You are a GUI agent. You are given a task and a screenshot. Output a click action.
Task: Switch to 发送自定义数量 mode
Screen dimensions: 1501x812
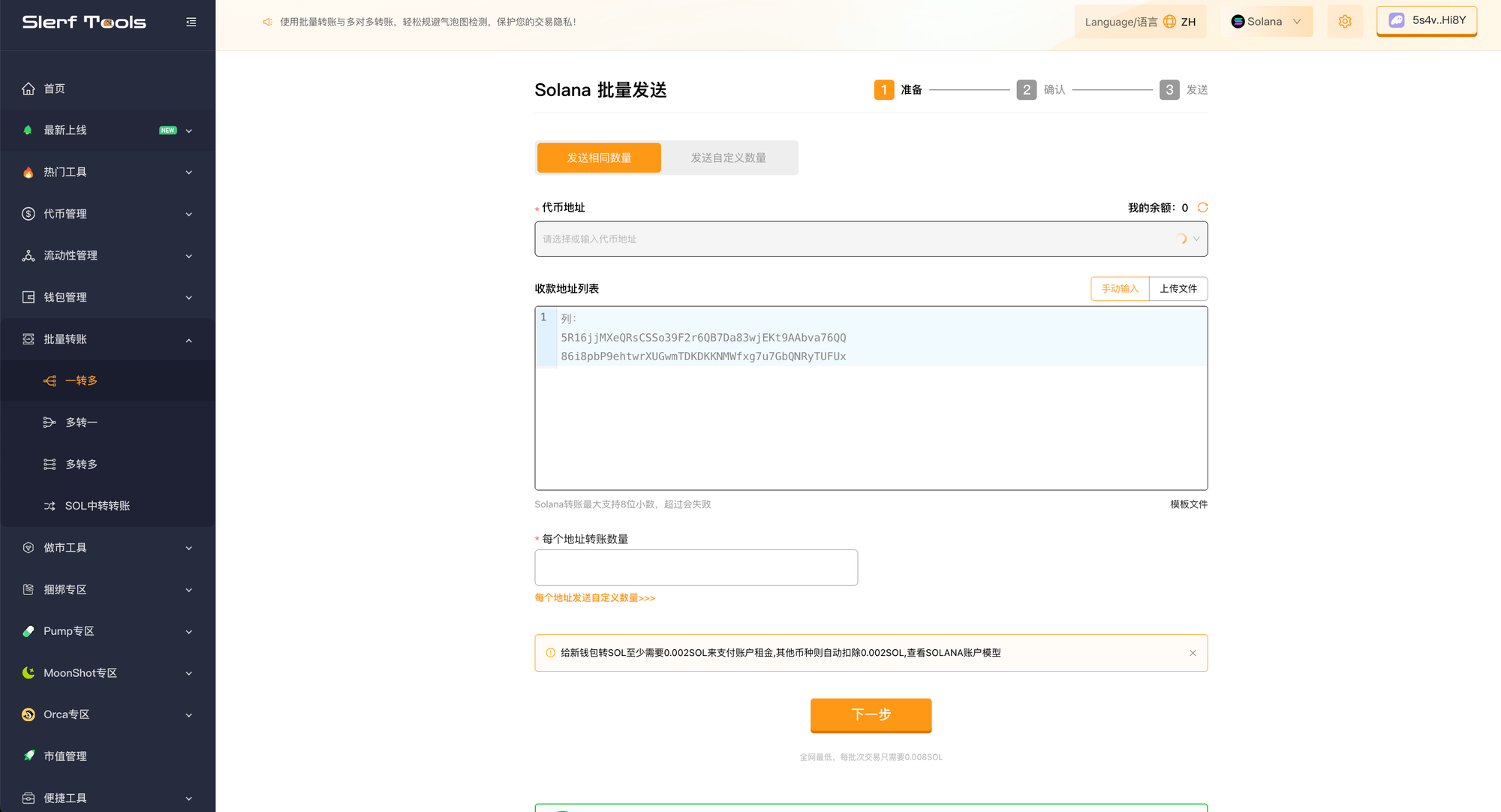pyautogui.click(x=728, y=158)
